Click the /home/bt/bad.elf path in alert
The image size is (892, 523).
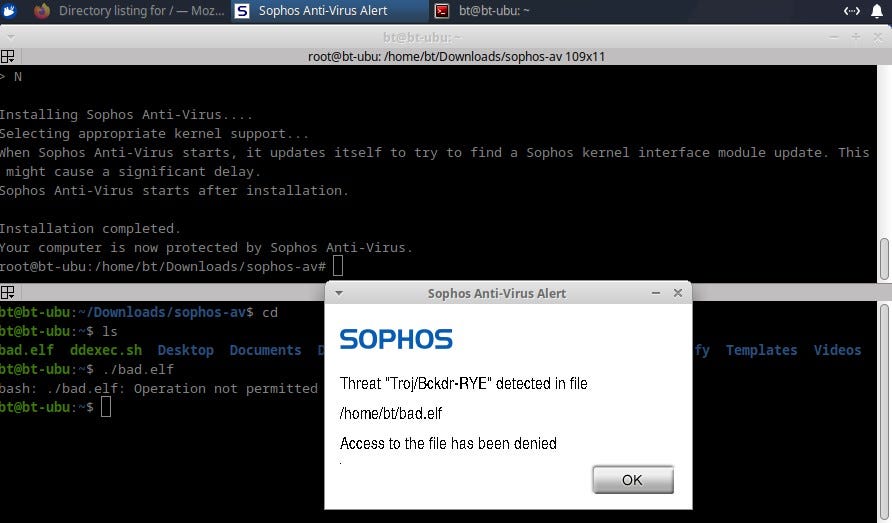pos(391,414)
